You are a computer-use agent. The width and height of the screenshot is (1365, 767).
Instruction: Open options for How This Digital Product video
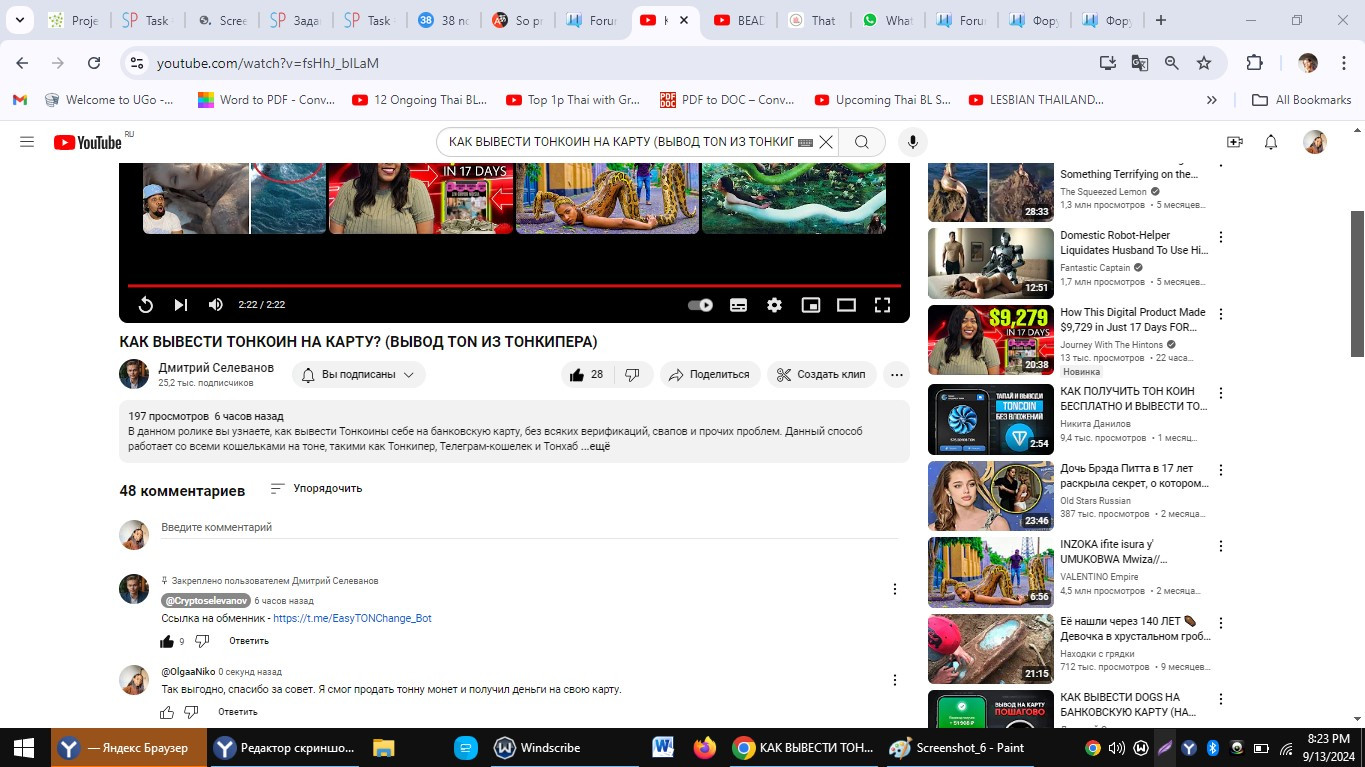pos(1220,314)
